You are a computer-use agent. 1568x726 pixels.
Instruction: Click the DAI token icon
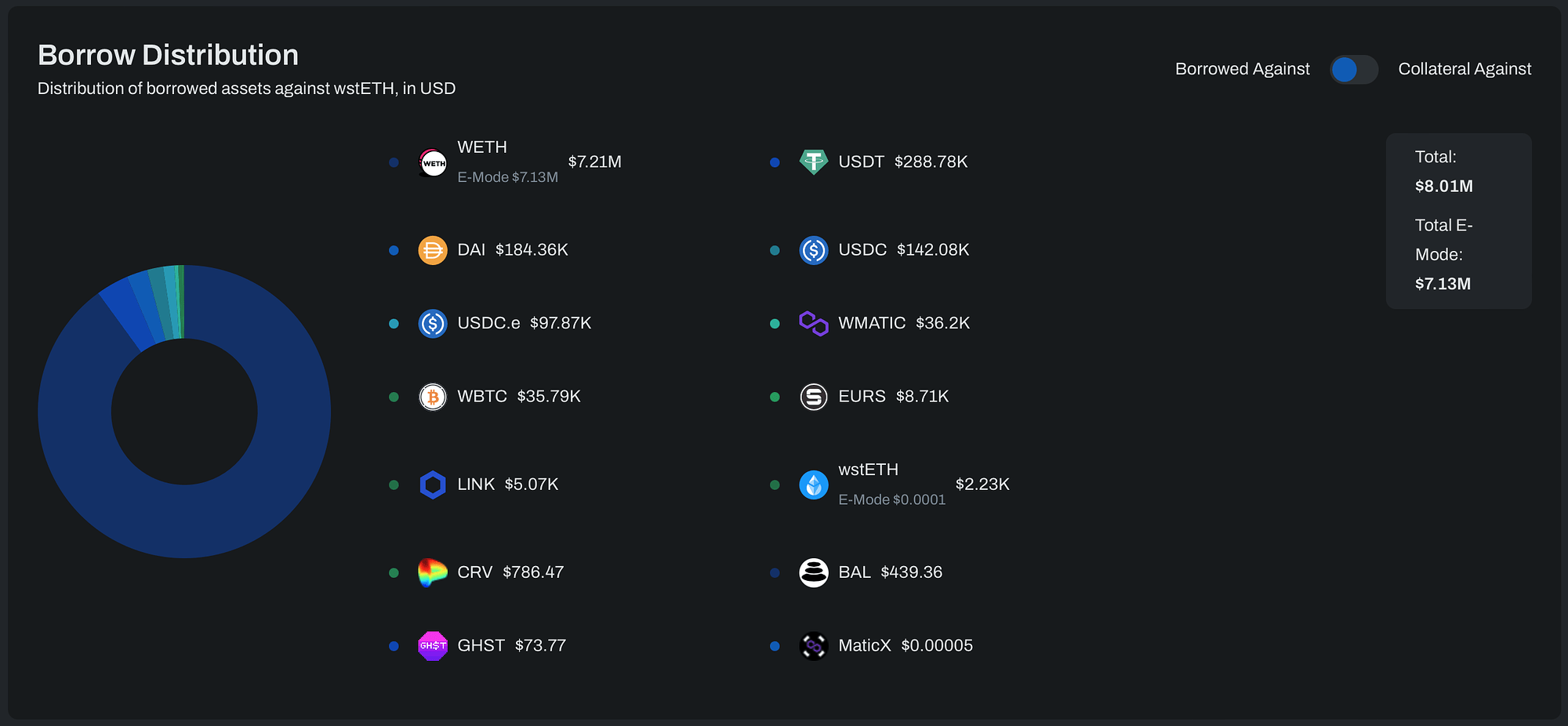click(x=433, y=250)
